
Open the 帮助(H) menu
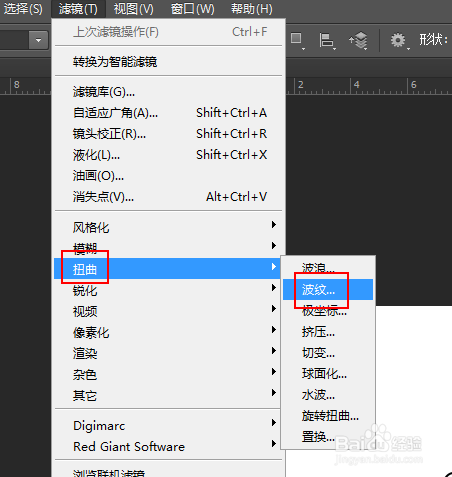click(x=252, y=9)
